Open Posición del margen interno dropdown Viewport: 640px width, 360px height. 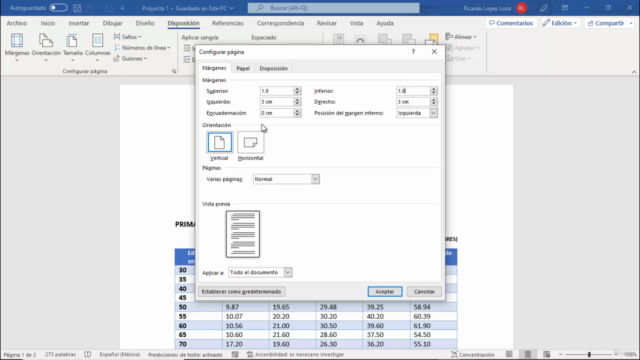[417, 113]
